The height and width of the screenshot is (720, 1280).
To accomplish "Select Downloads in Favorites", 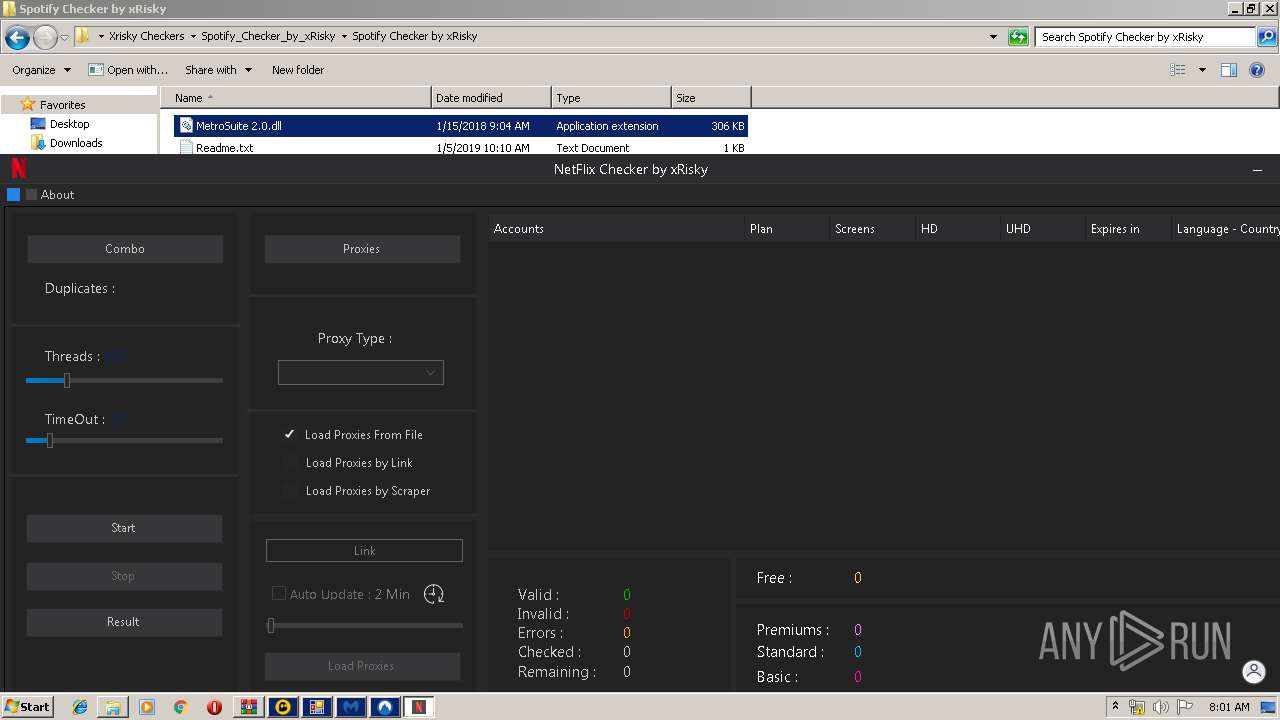I will (76, 143).
